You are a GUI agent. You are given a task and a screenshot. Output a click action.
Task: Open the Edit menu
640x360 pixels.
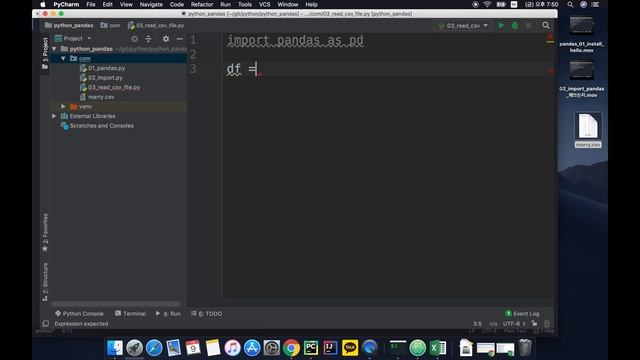click(107, 4)
